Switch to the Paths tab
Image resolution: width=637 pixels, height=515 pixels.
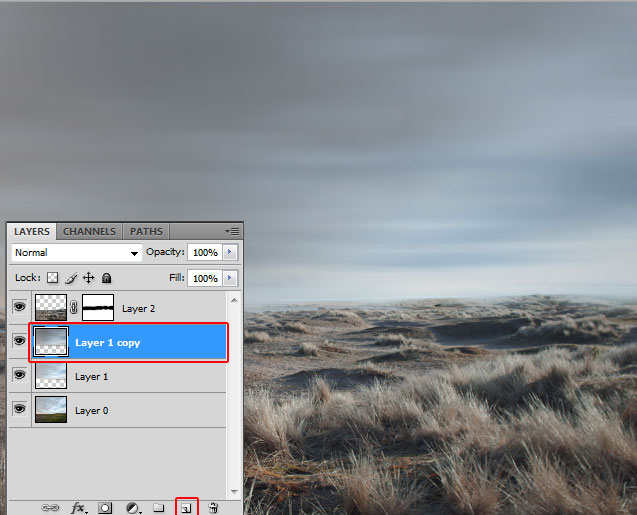[x=146, y=232]
